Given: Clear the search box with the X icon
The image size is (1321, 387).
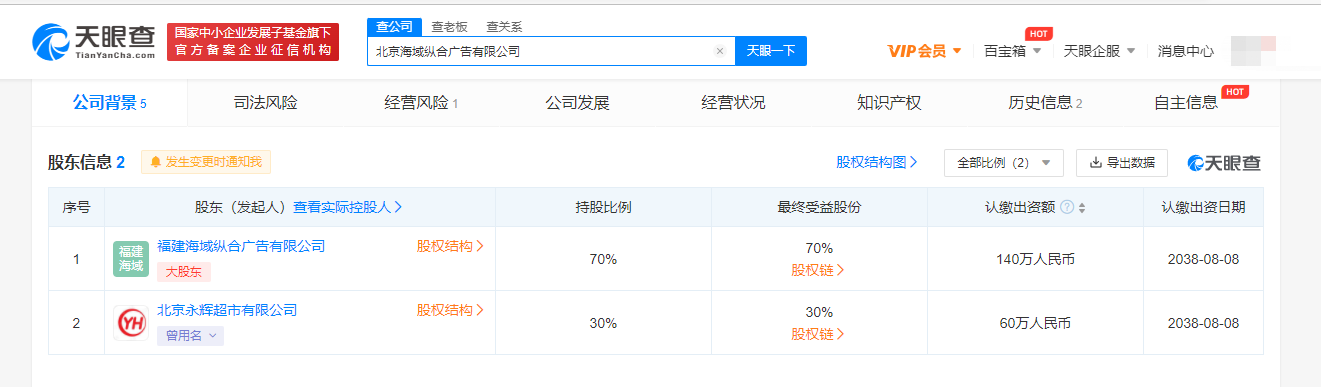Looking at the screenshot, I should [x=719, y=51].
